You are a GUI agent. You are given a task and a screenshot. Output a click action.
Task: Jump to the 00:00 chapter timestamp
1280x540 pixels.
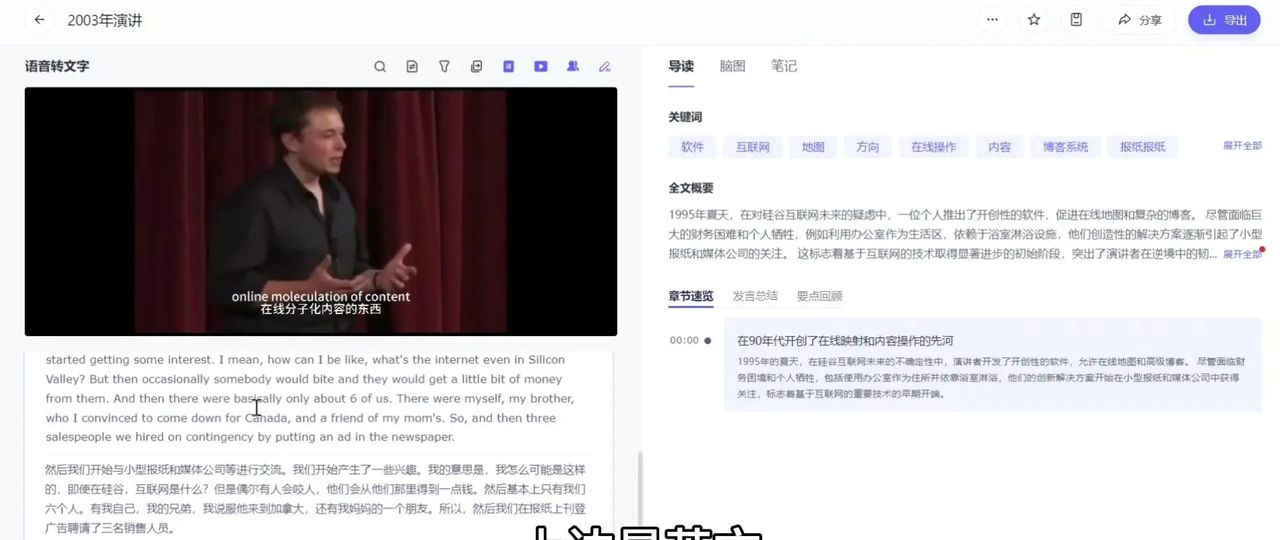pos(684,340)
